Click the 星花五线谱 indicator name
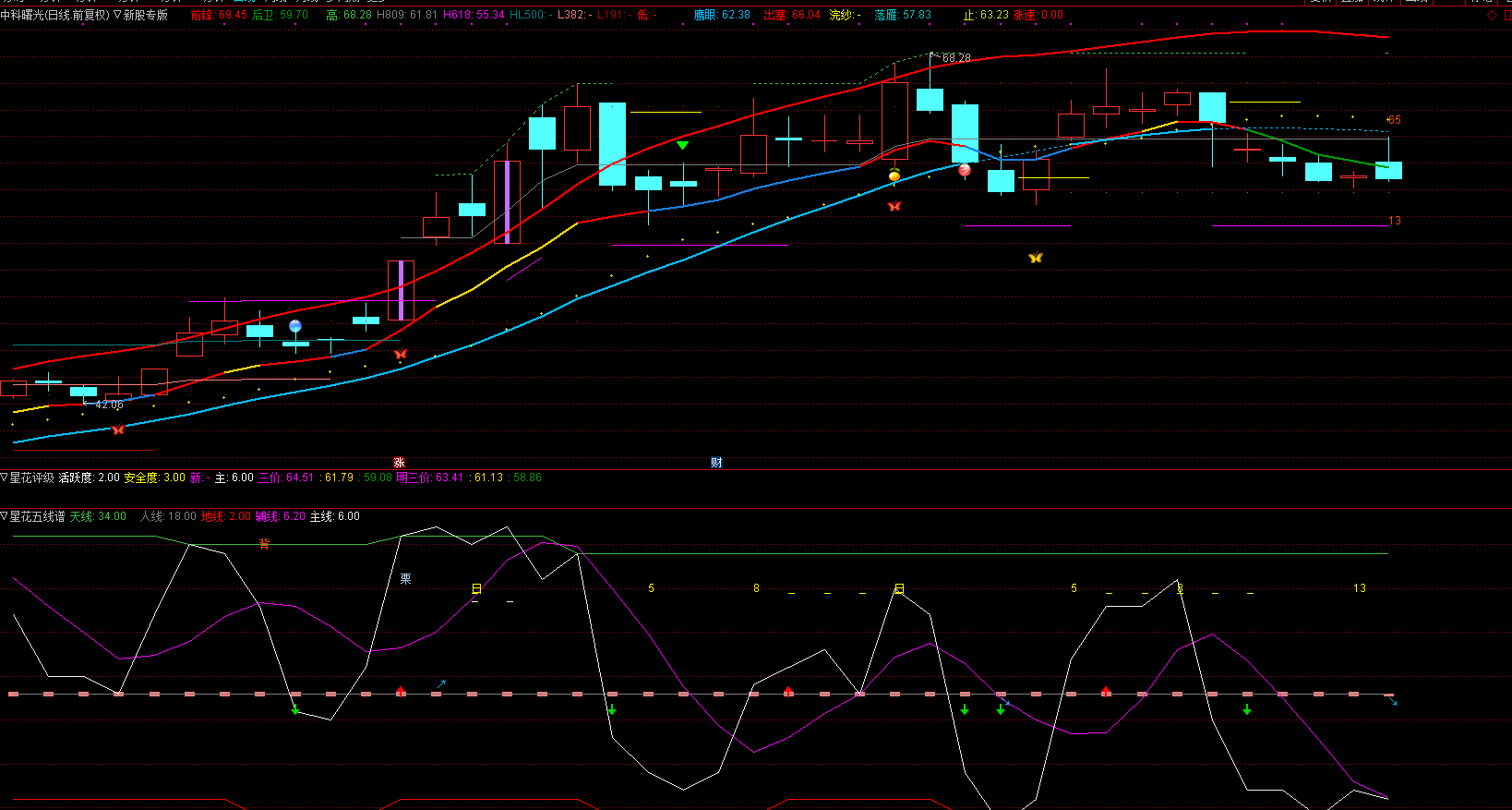 coord(38,516)
